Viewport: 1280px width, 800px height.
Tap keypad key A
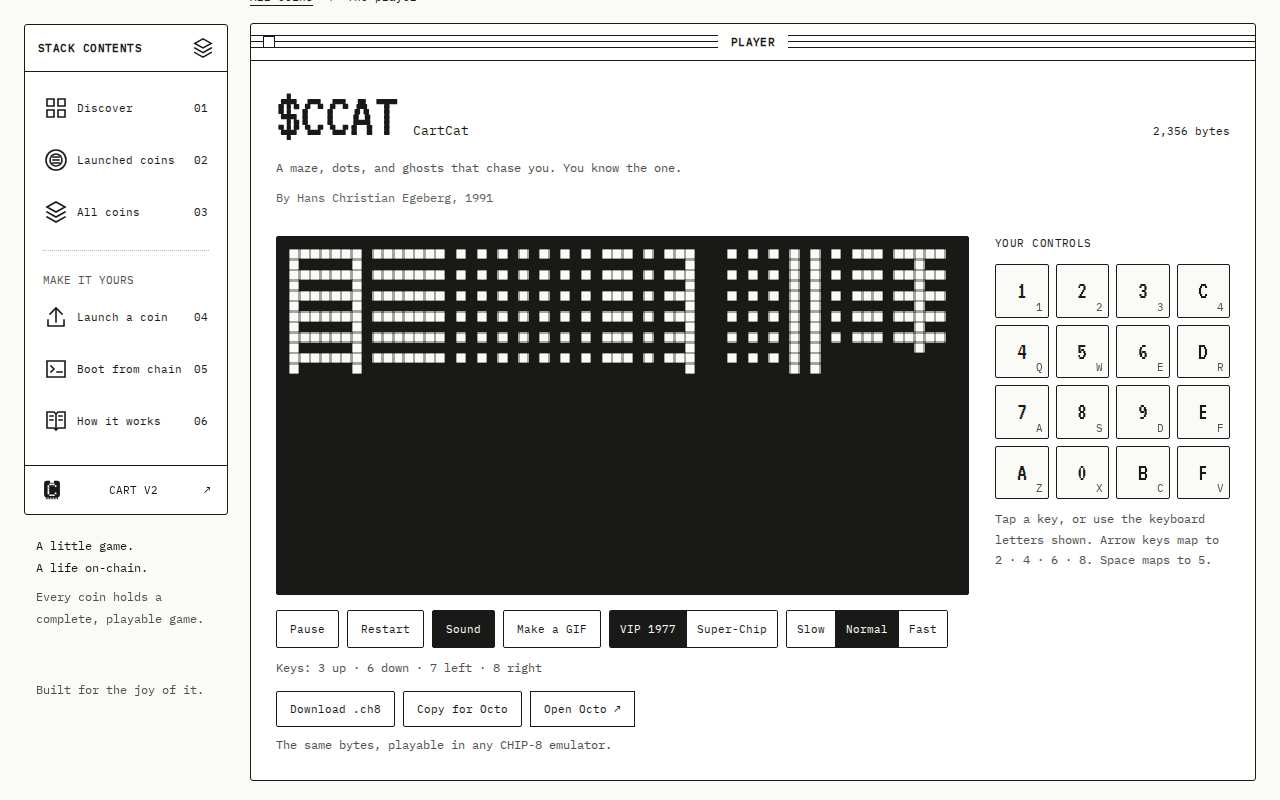[1022, 473]
